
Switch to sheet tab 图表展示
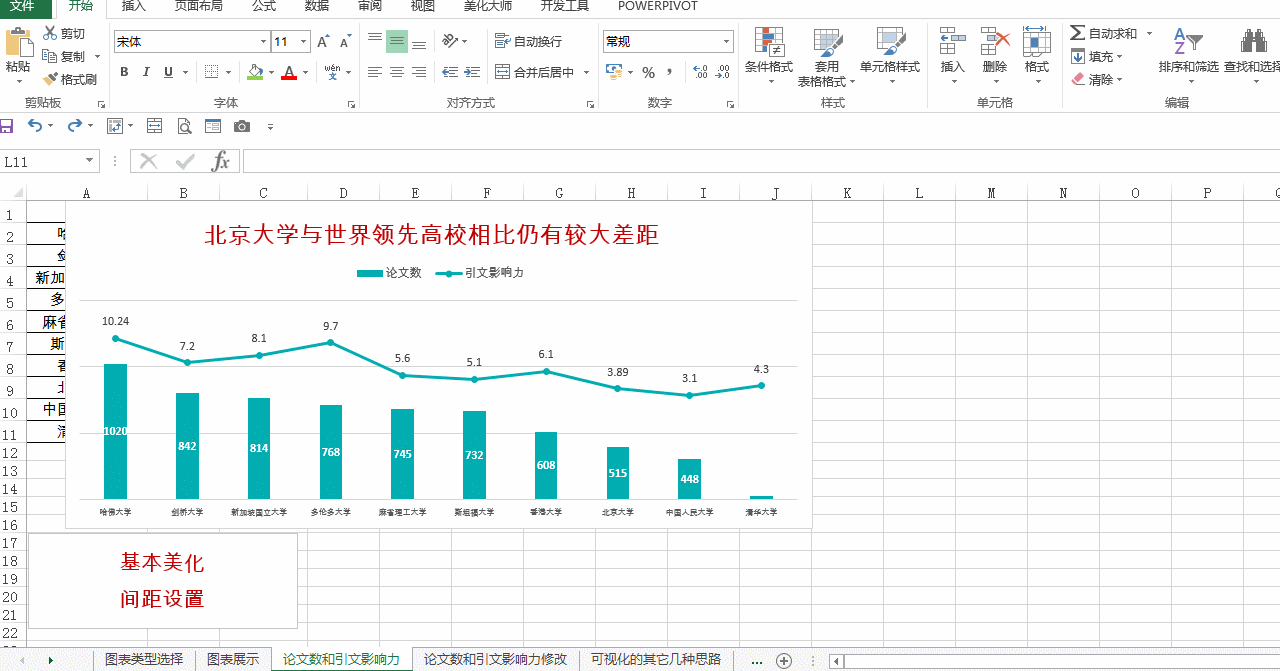pos(233,660)
